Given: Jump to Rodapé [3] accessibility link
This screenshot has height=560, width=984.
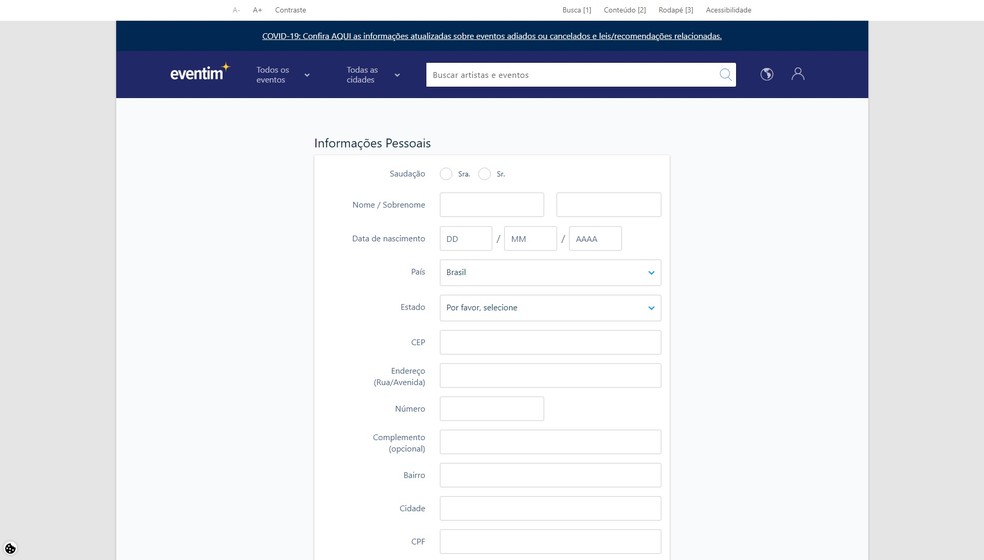Looking at the screenshot, I should (675, 10).
